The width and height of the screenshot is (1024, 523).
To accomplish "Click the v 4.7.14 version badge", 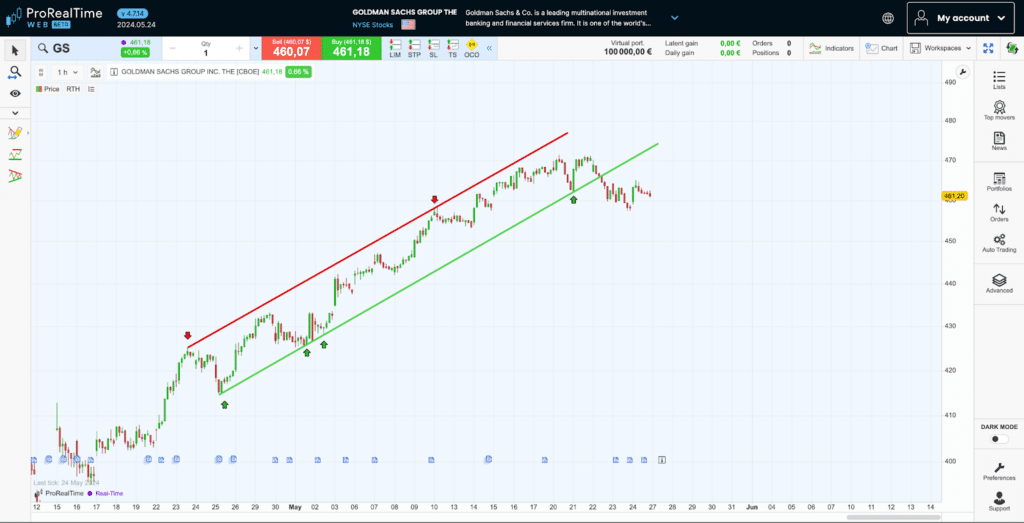I will click(135, 13).
